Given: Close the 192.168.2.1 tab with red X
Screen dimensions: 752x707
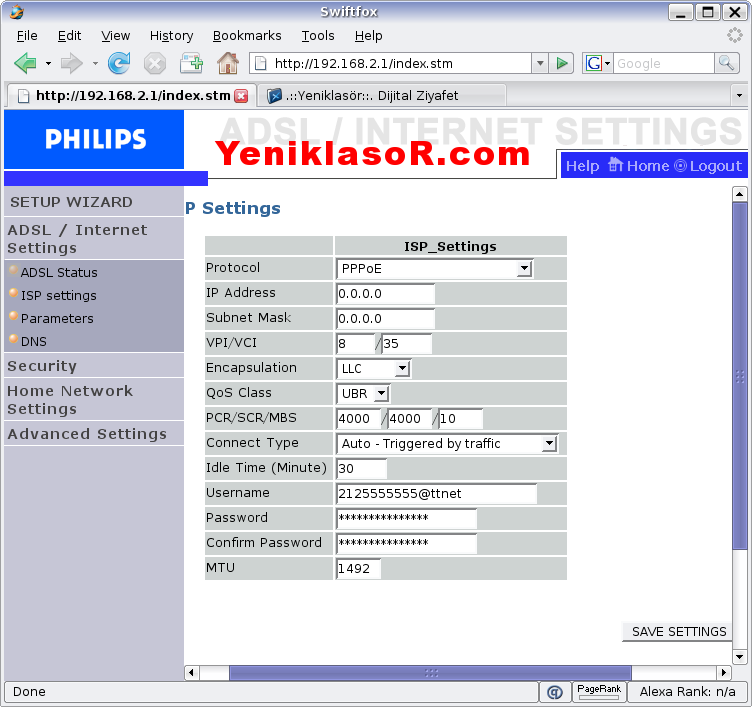Looking at the screenshot, I should click(241, 96).
